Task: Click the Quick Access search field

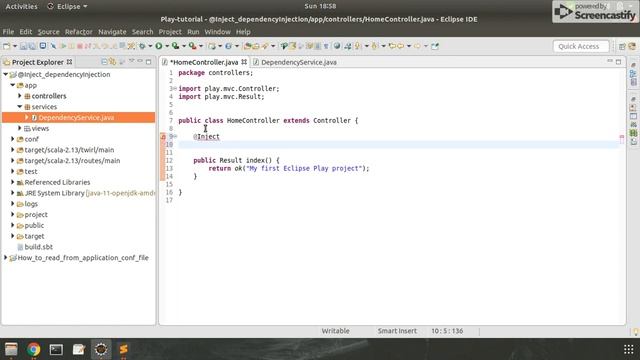Action: pos(581,46)
